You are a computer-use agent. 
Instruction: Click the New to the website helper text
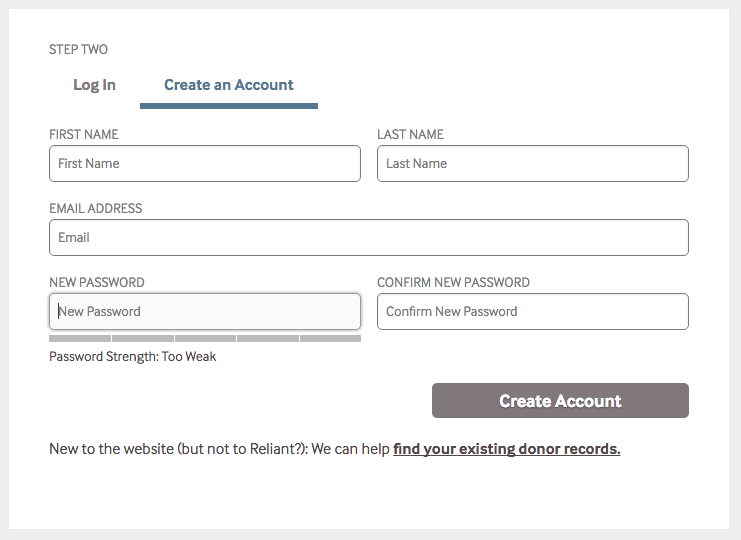[x=219, y=449]
